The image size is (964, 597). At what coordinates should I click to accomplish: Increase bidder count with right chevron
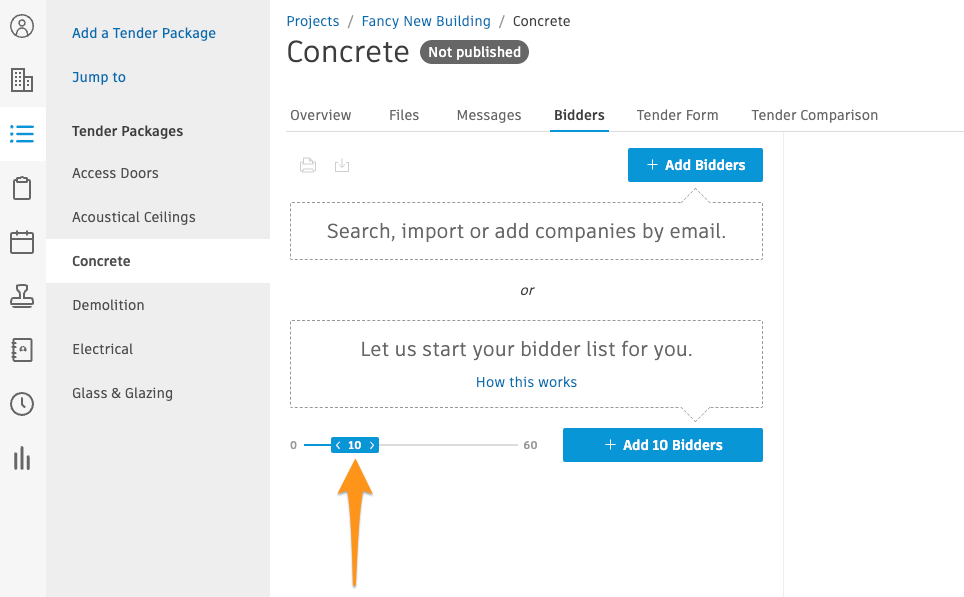tap(372, 445)
